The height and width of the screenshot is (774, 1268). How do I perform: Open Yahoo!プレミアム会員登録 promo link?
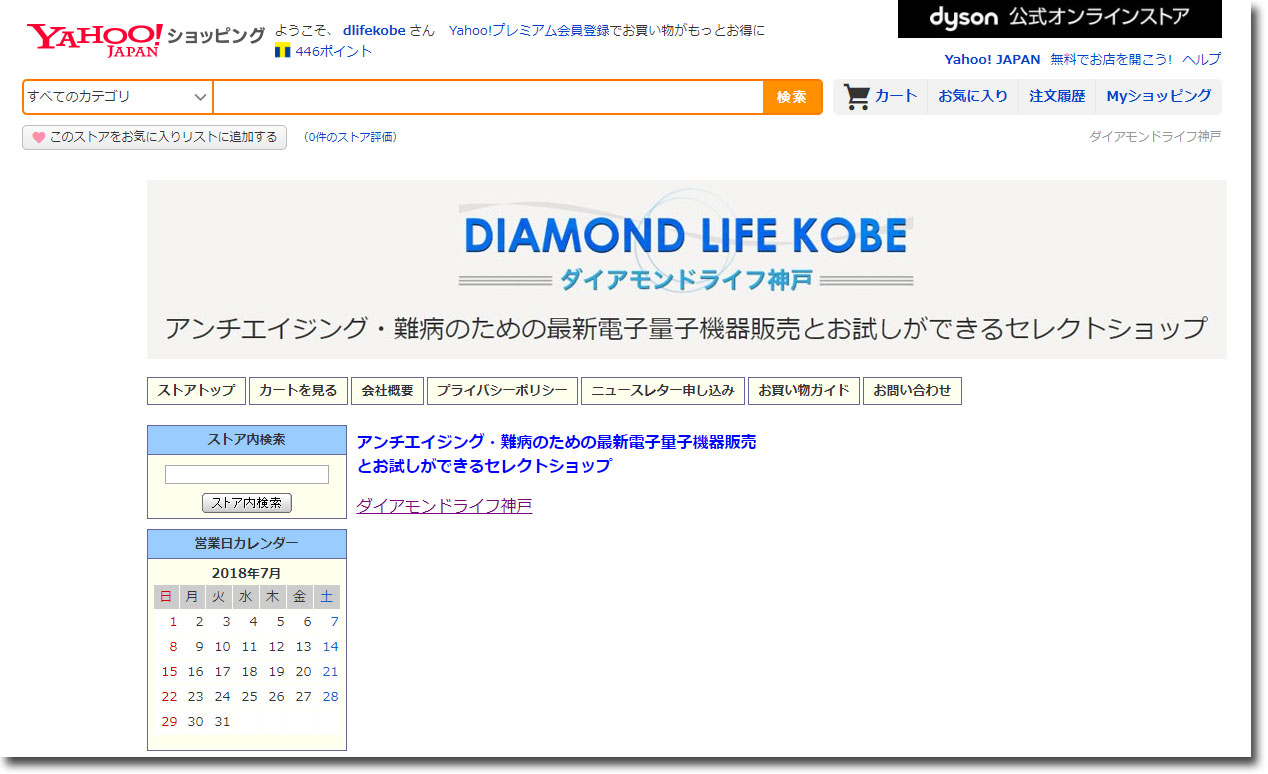[x=607, y=31]
